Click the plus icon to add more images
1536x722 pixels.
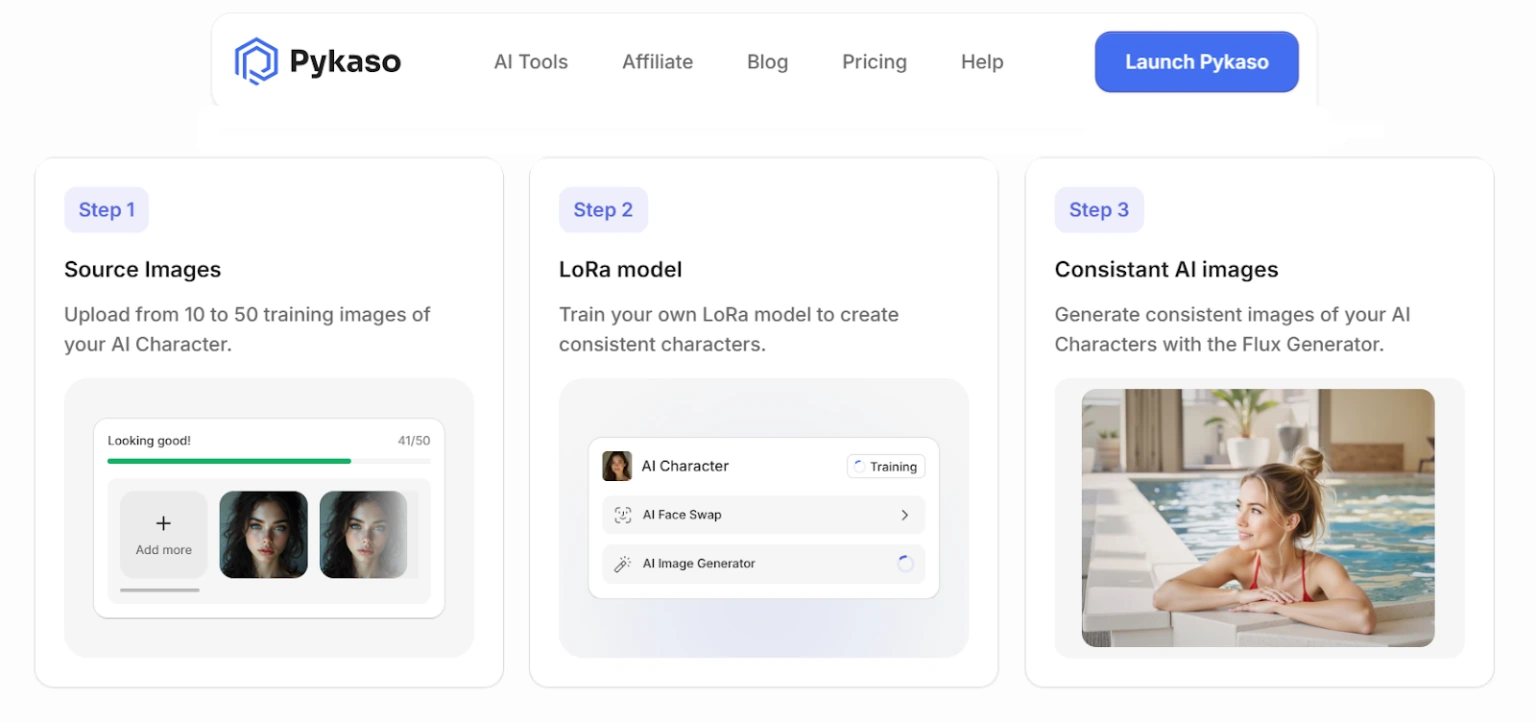(164, 523)
